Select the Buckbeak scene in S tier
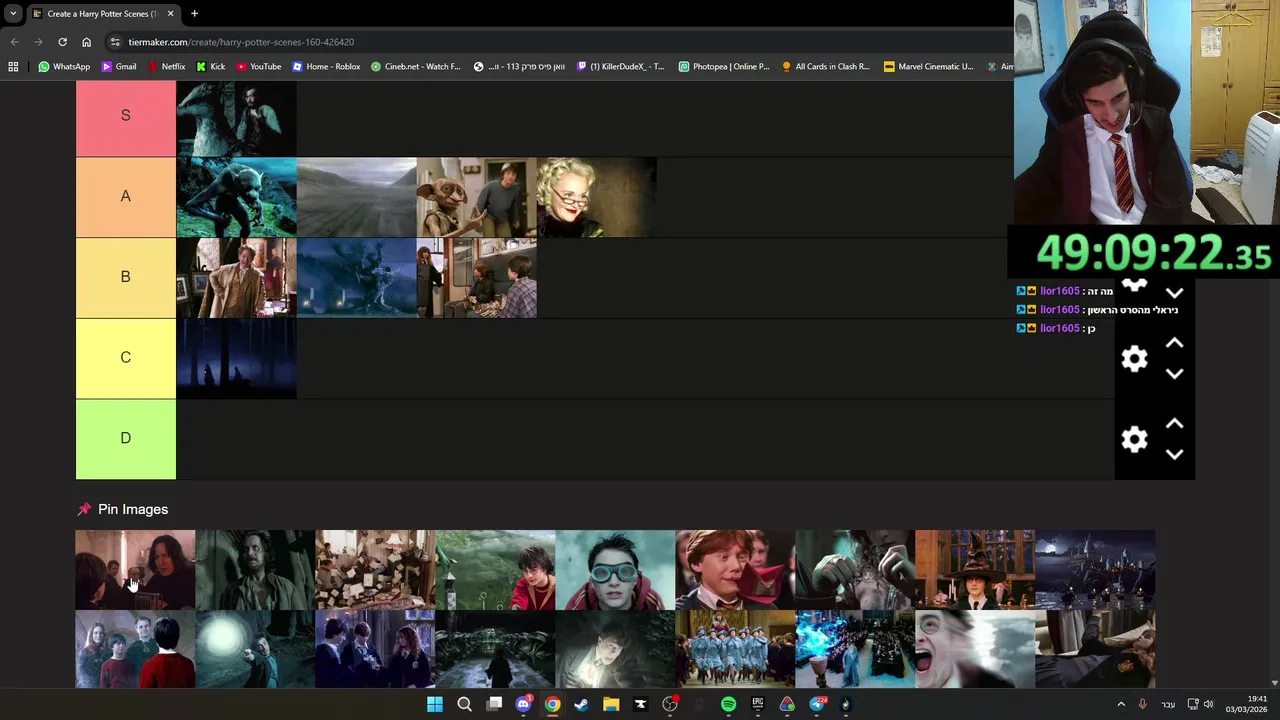 (236, 118)
